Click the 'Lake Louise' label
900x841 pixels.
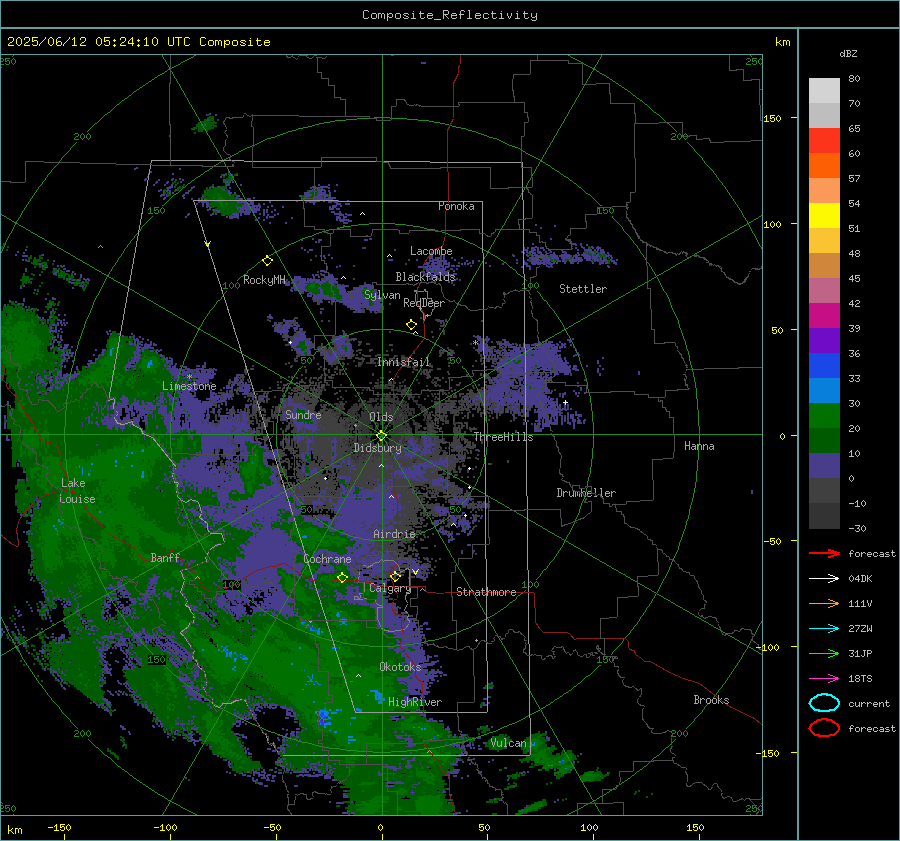78,491
